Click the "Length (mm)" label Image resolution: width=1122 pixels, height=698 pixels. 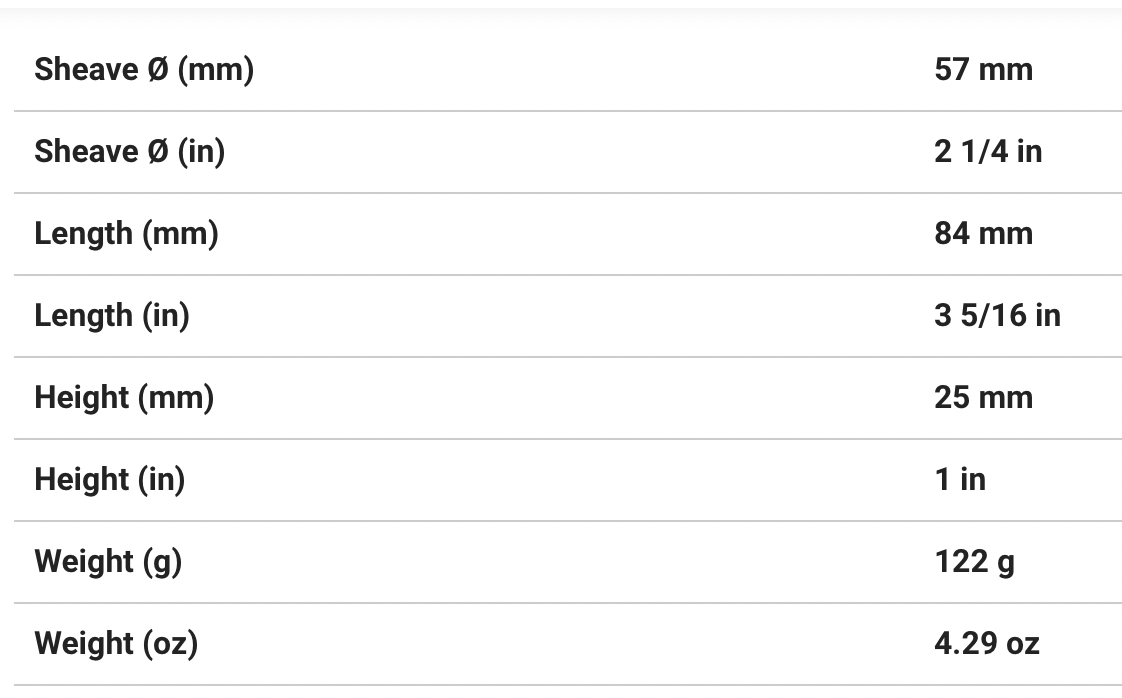click(x=126, y=234)
